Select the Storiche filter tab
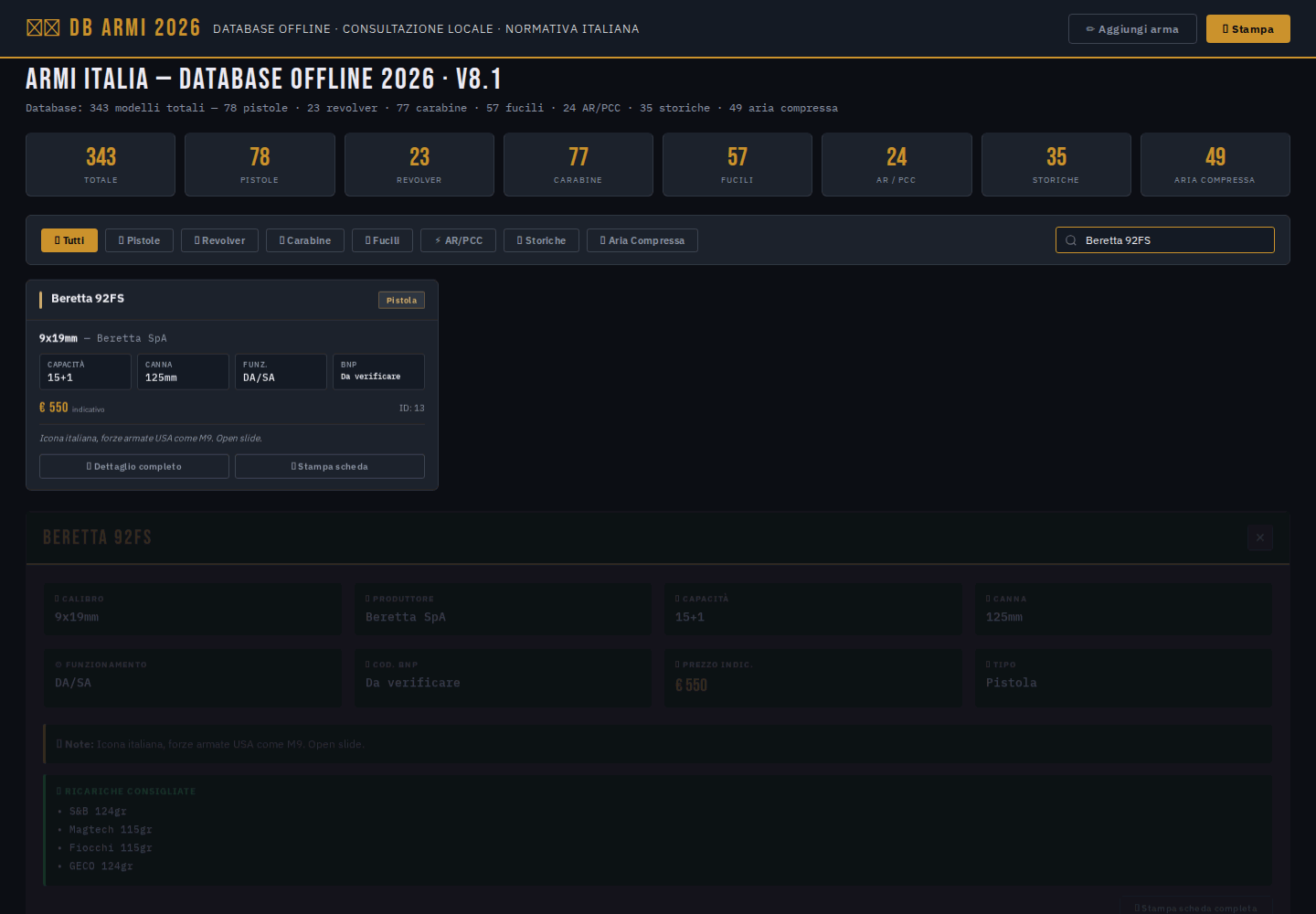 [x=541, y=240]
